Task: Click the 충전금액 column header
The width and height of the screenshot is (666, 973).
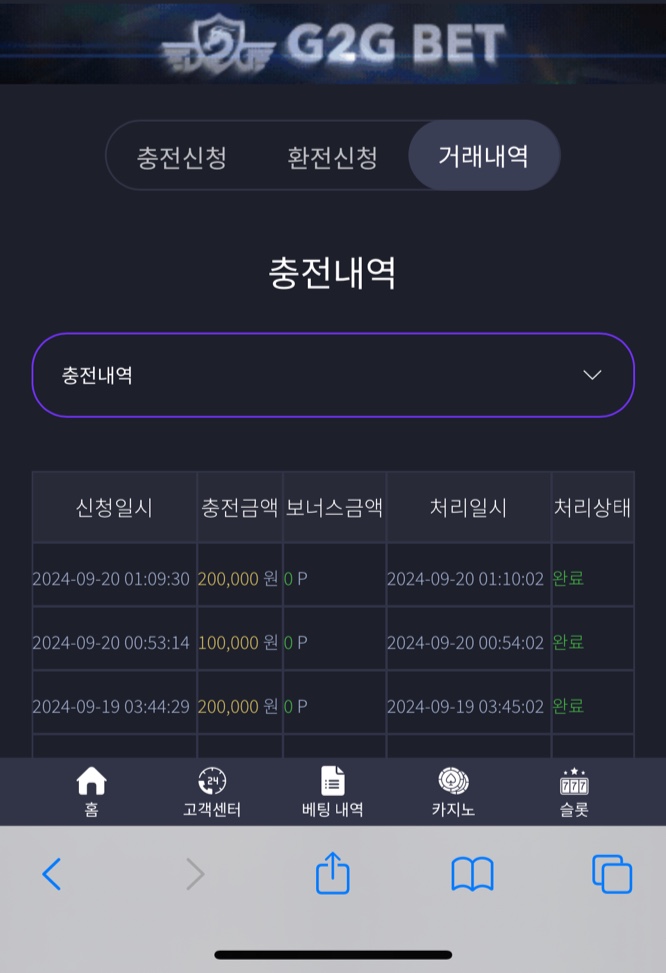Action: [x=240, y=508]
